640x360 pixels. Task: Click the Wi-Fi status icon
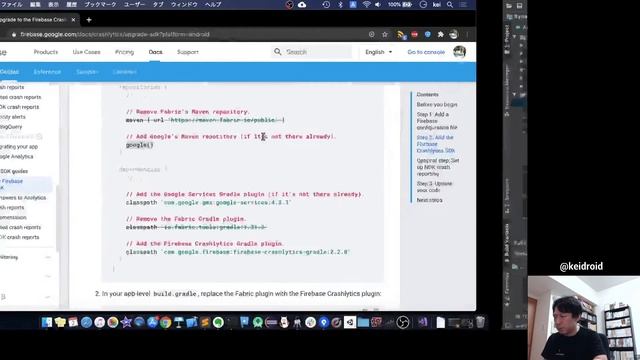[x=366, y=4]
